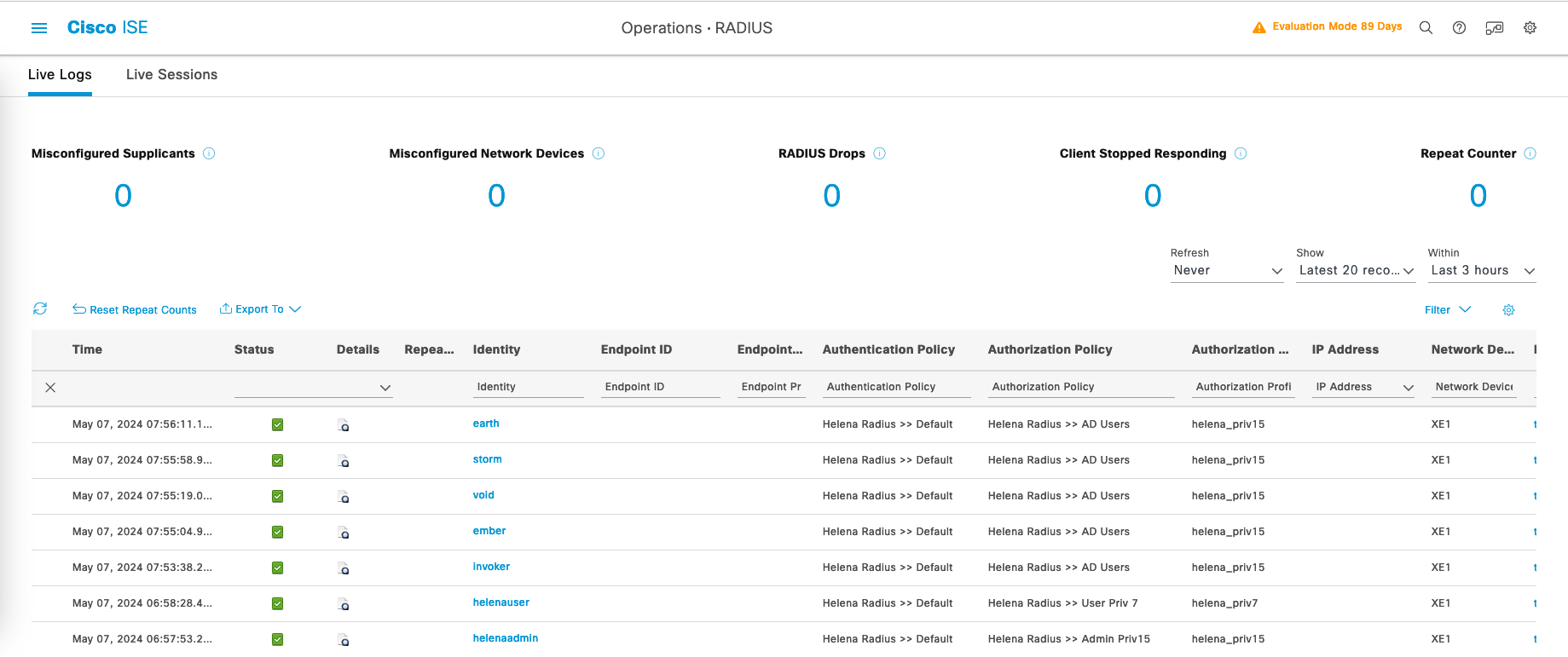Switch to the Live Sessions tab
Image resolution: width=1568 pixels, height=657 pixels.
coord(171,75)
